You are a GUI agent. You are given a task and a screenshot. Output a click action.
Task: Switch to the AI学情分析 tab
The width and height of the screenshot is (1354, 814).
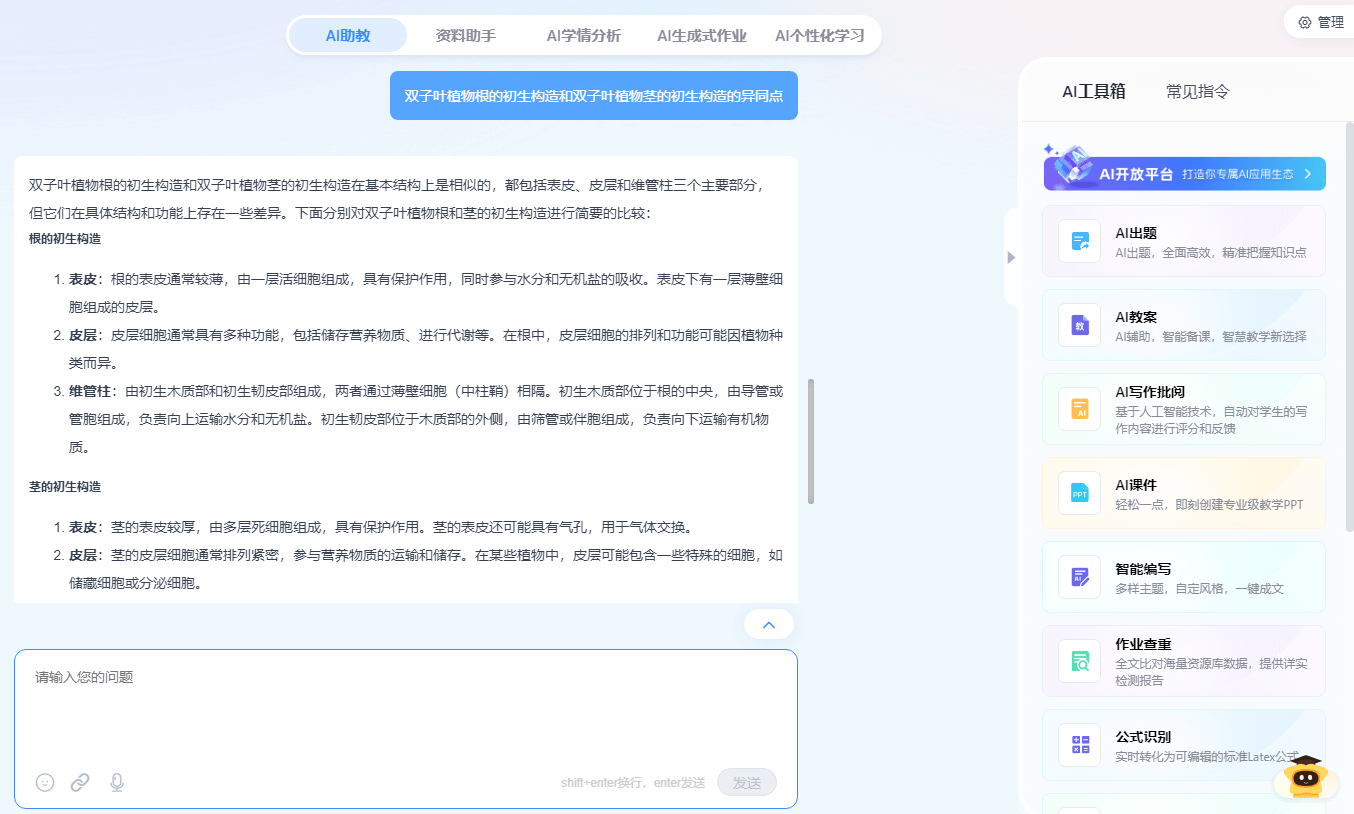(x=583, y=36)
